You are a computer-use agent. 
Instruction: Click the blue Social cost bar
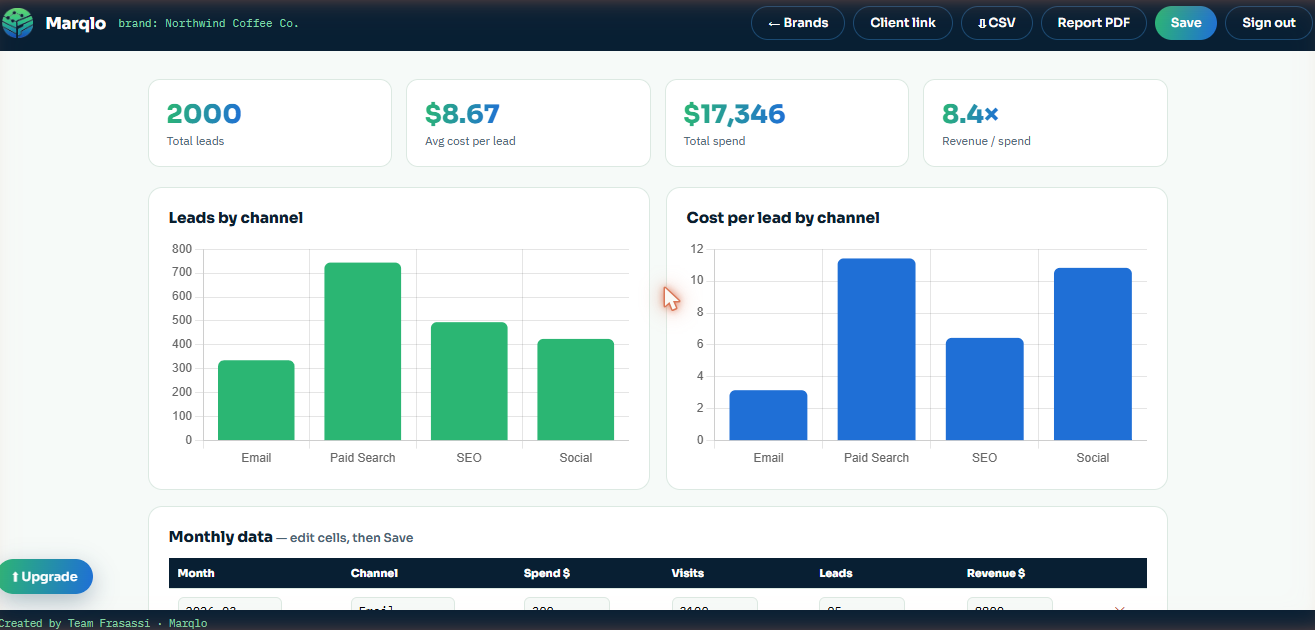pos(1093,354)
